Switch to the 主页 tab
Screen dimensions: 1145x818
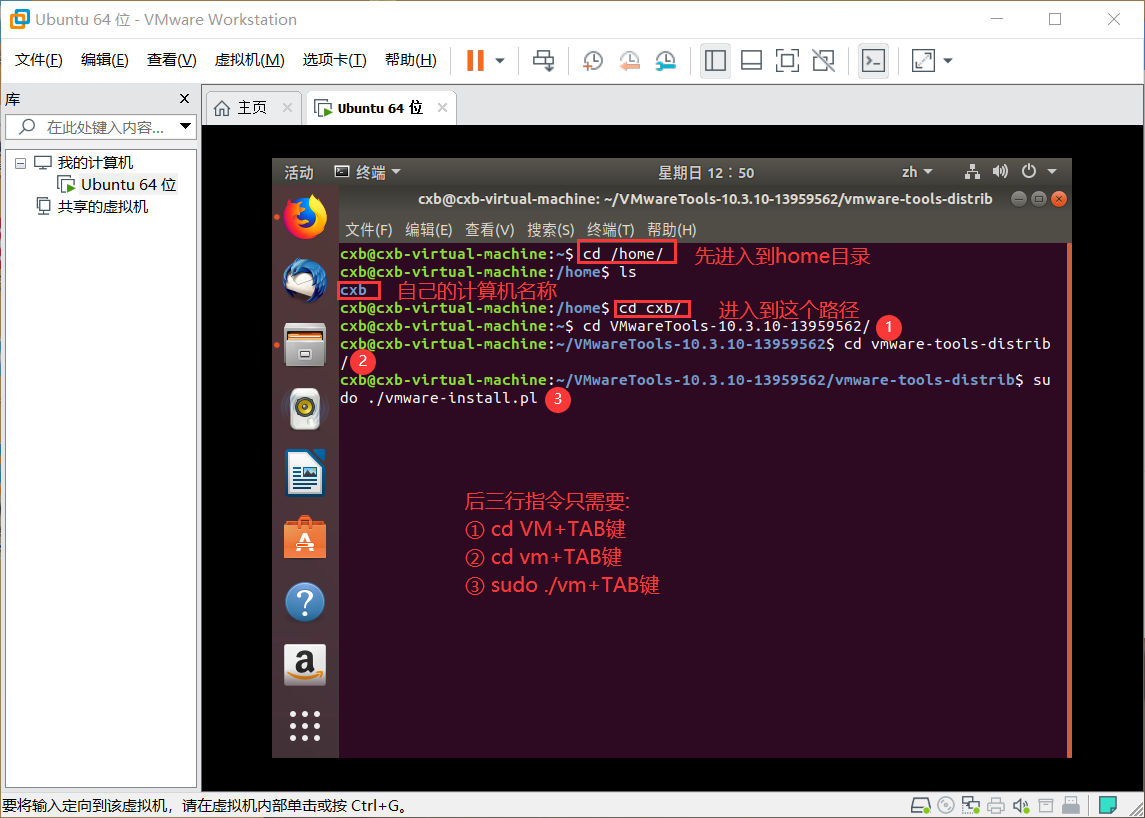(253, 107)
